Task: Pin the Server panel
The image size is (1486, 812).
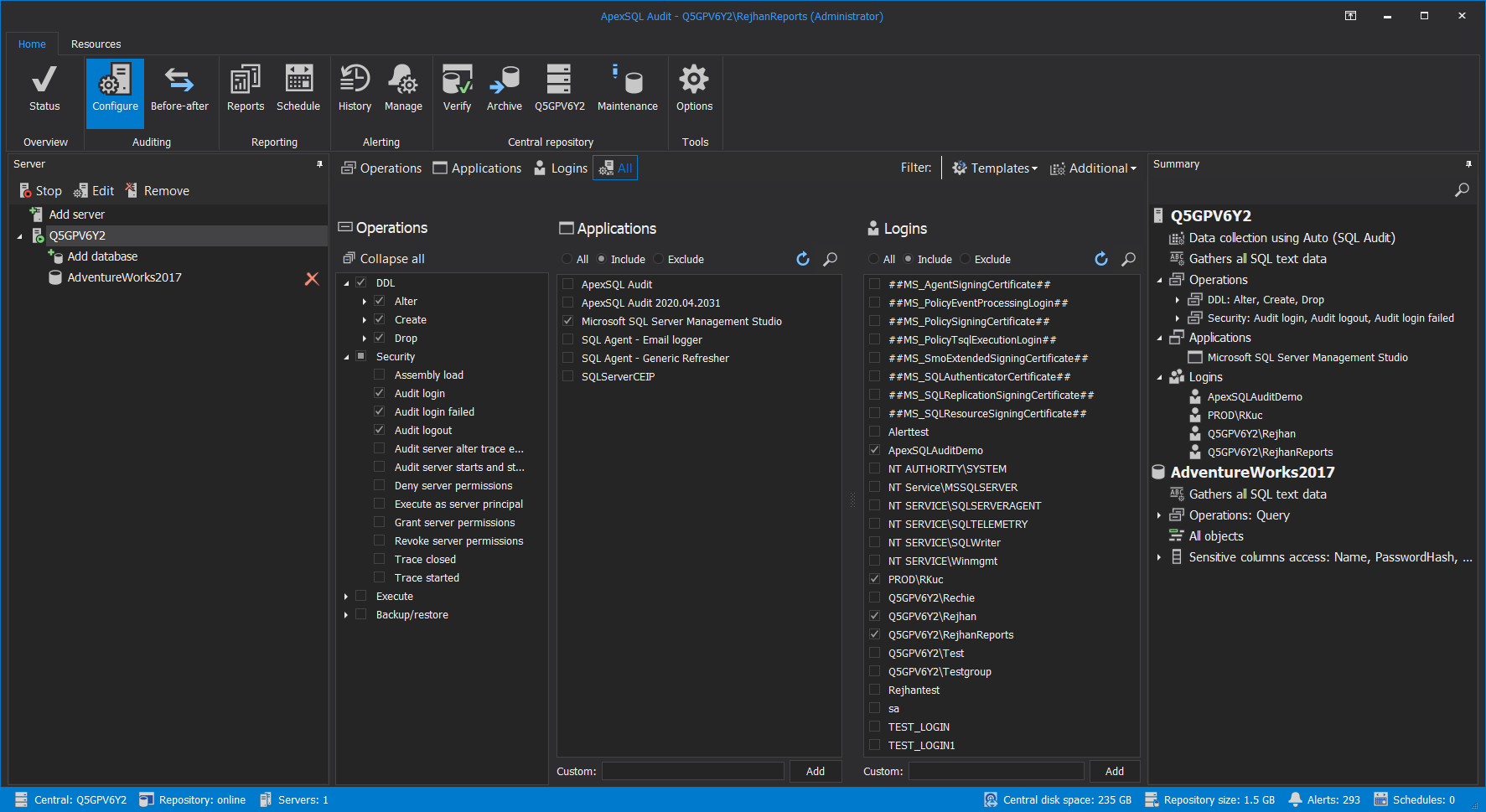Action: pyautogui.click(x=319, y=164)
